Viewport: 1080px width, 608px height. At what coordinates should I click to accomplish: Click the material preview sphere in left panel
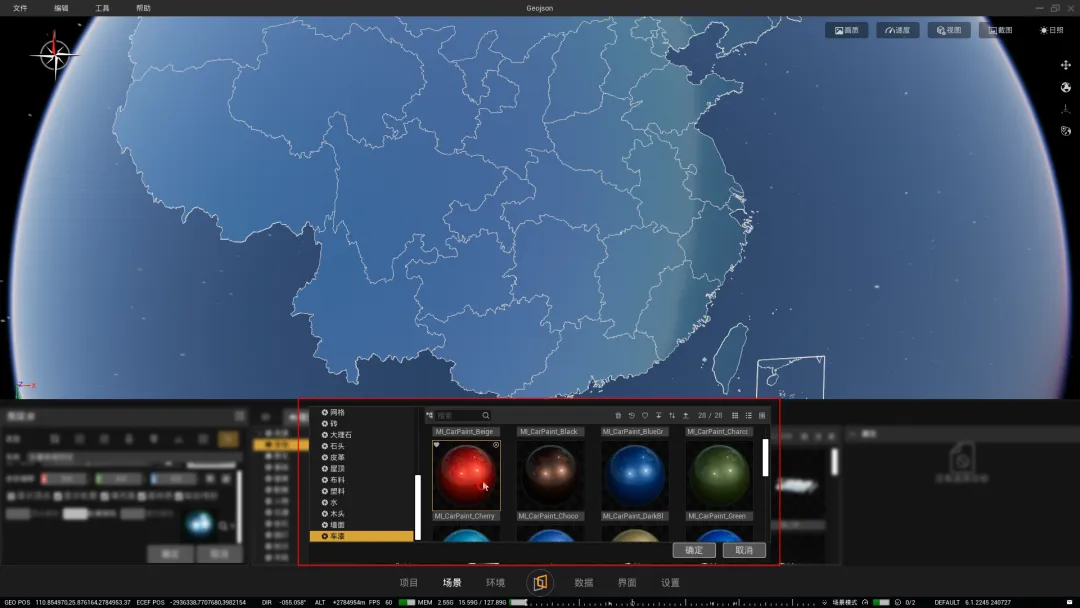point(199,525)
